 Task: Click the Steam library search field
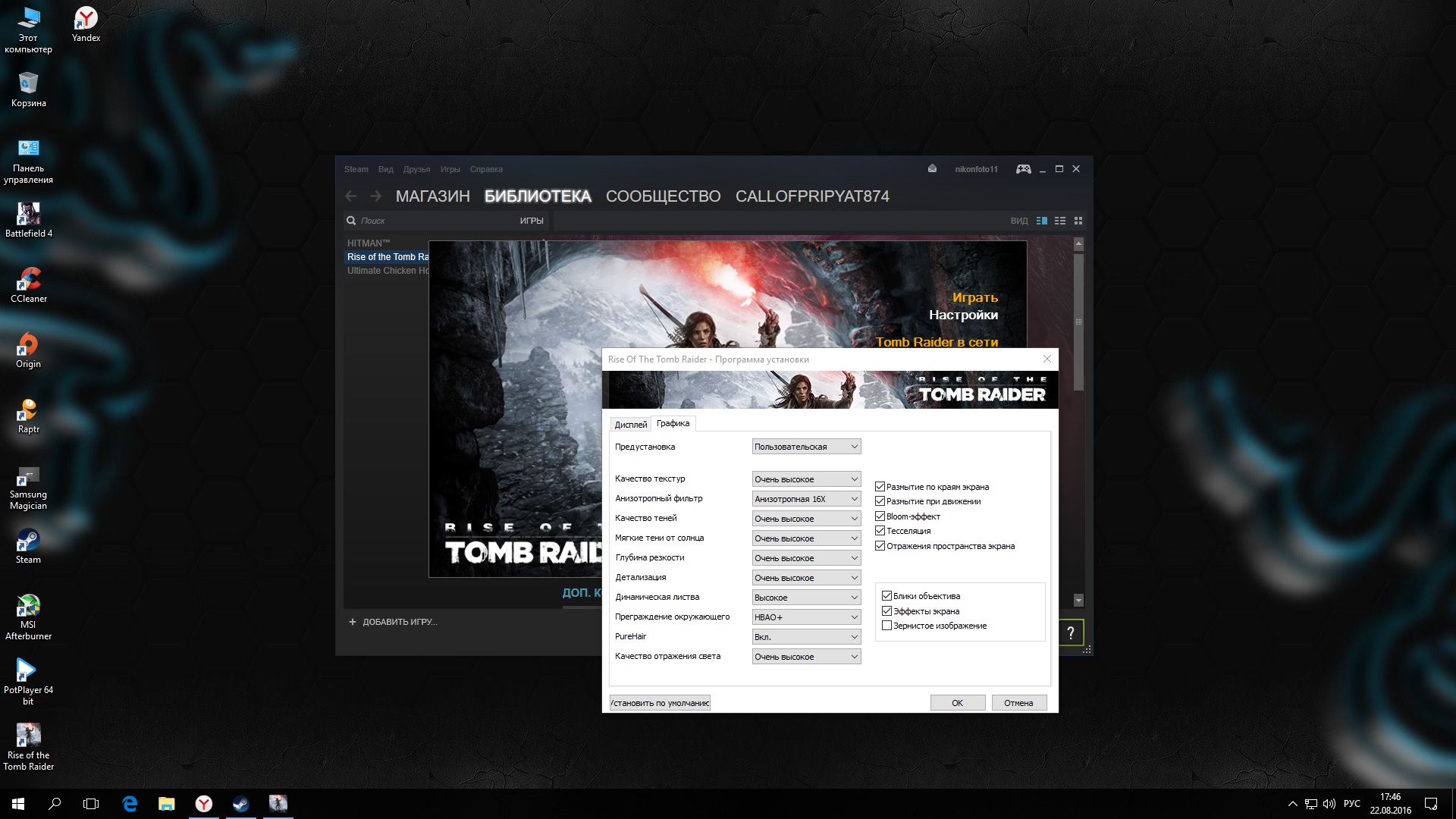click(x=432, y=221)
